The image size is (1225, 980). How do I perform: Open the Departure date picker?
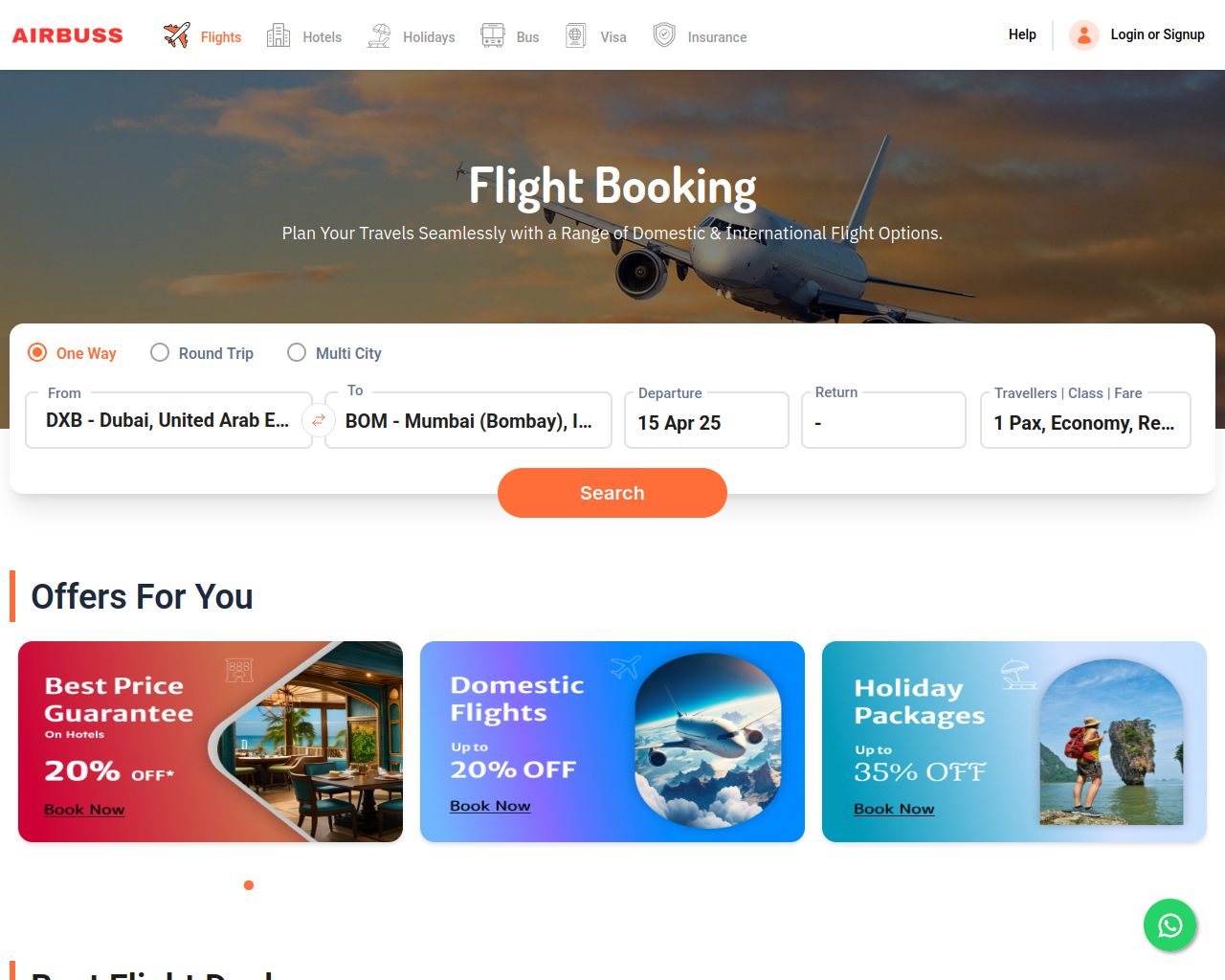706,420
